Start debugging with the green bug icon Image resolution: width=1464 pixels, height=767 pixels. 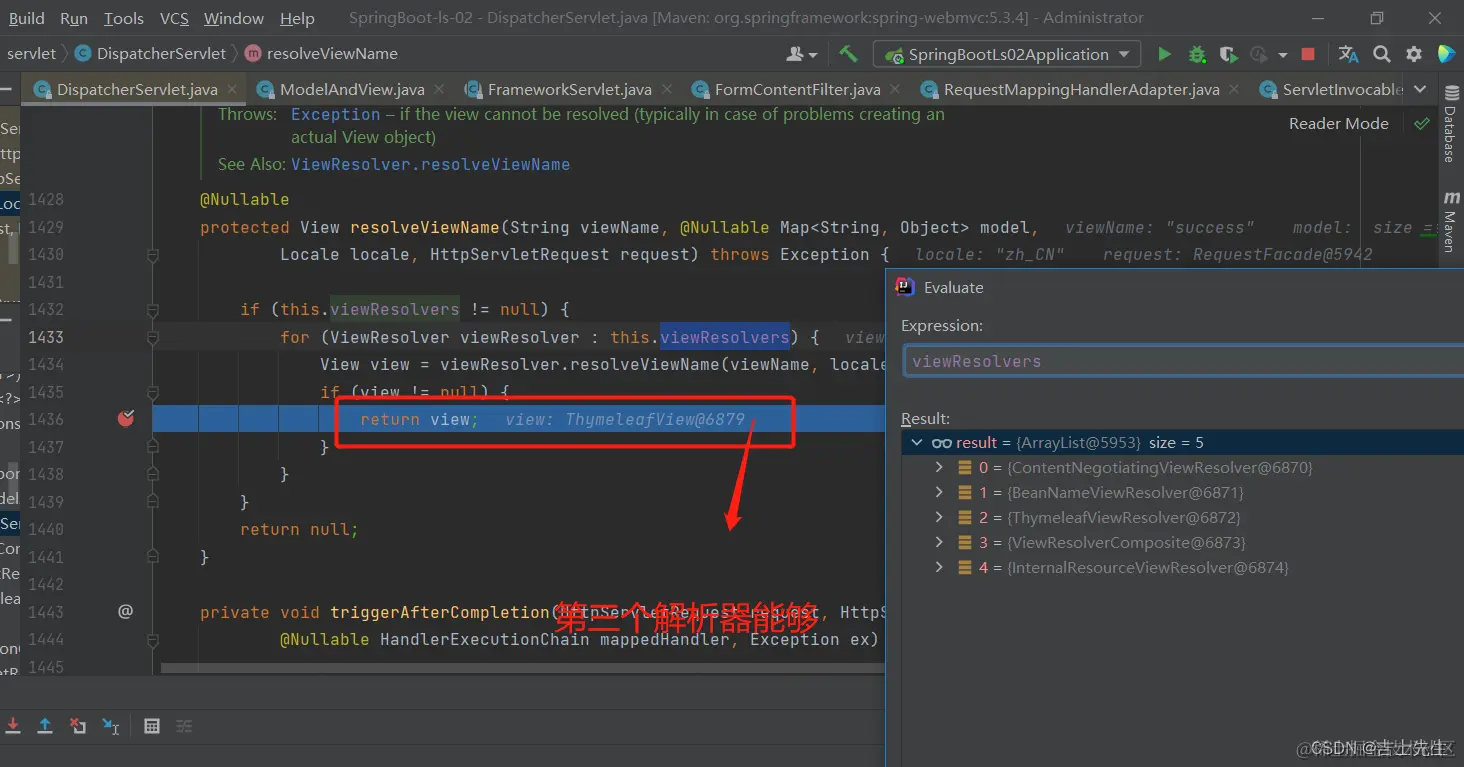click(1196, 54)
